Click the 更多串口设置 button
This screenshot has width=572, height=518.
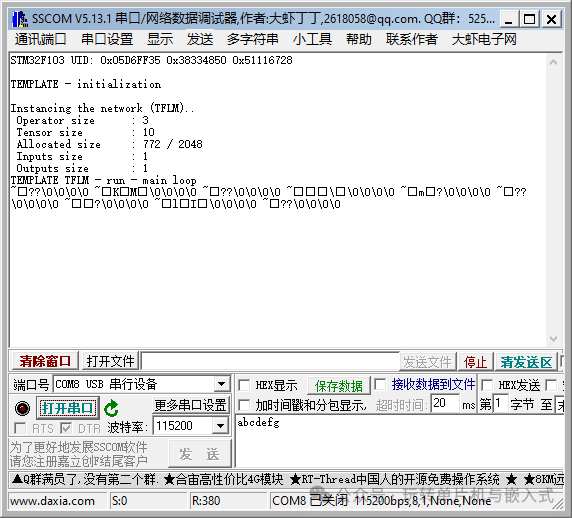pos(190,405)
